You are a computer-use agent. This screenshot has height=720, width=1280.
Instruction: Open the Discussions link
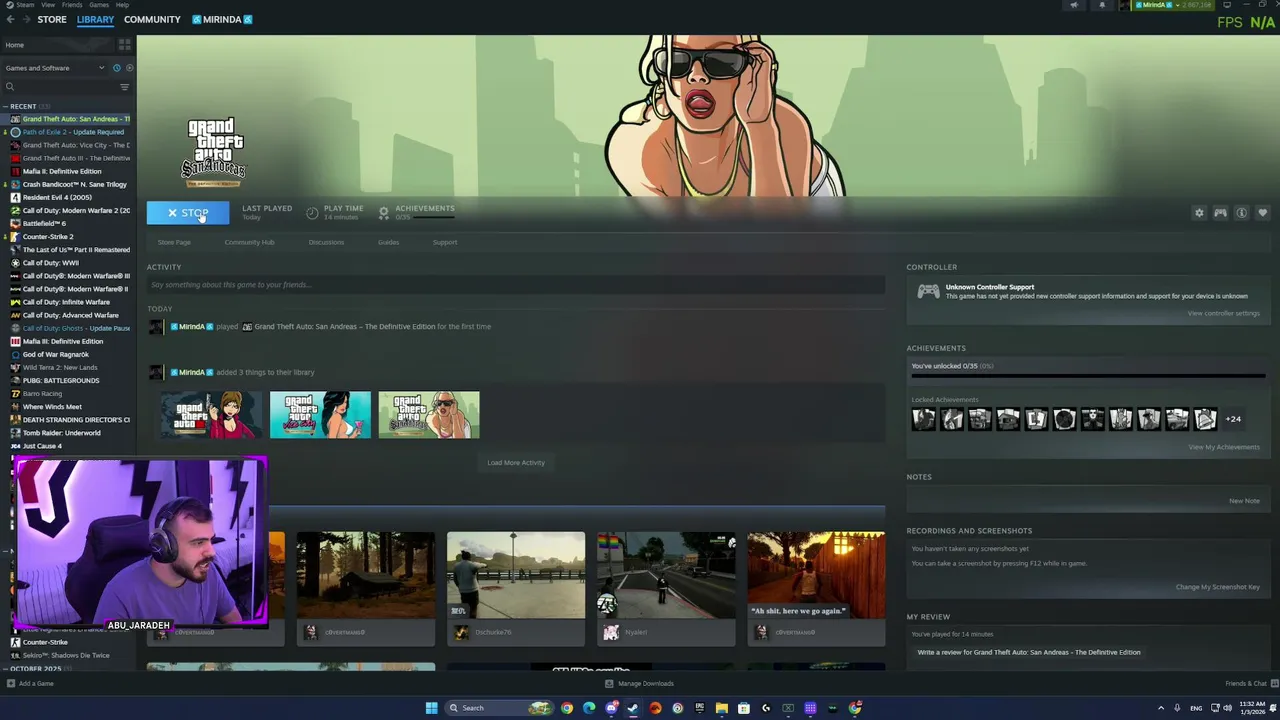326,242
